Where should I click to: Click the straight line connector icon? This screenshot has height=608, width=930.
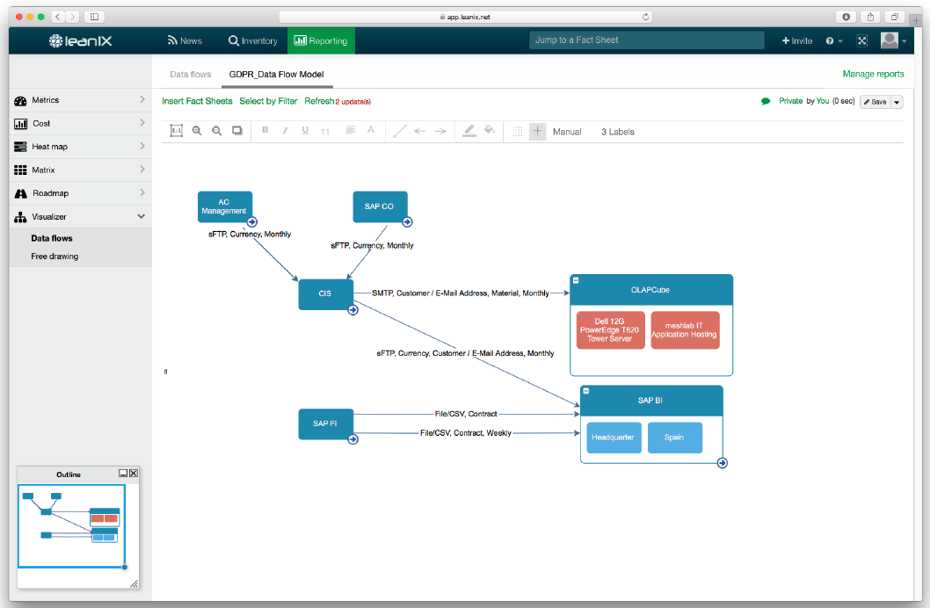(x=400, y=131)
